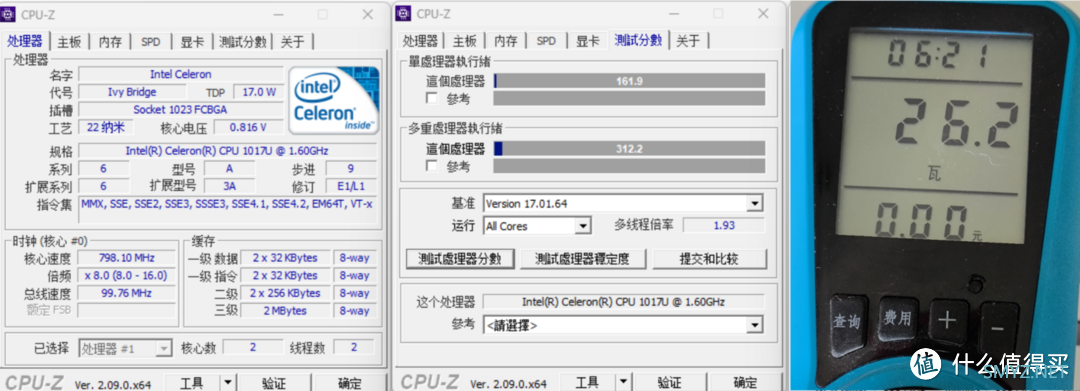Click the CPU-Z app icon in right window title bar

coord(404,14)
